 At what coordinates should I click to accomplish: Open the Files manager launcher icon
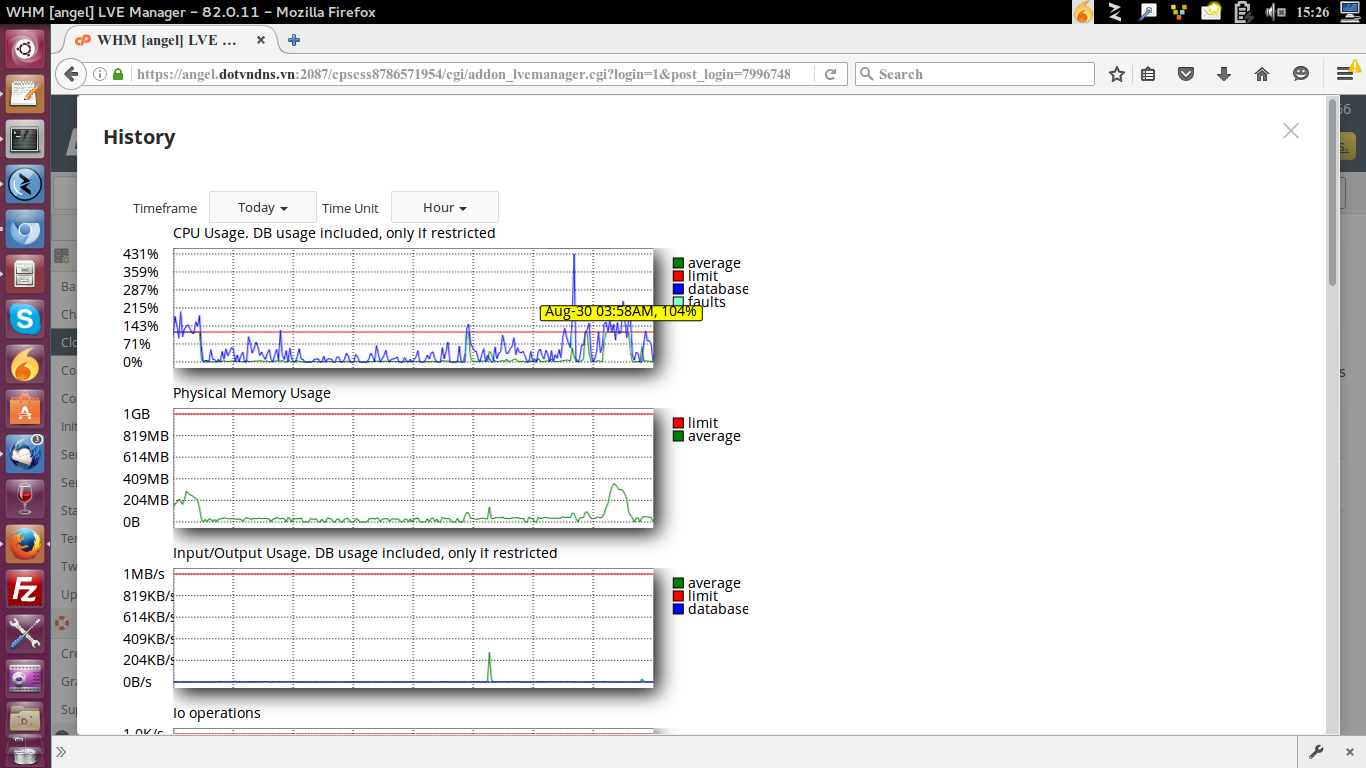pyautogui.click(x=25, y=275)
